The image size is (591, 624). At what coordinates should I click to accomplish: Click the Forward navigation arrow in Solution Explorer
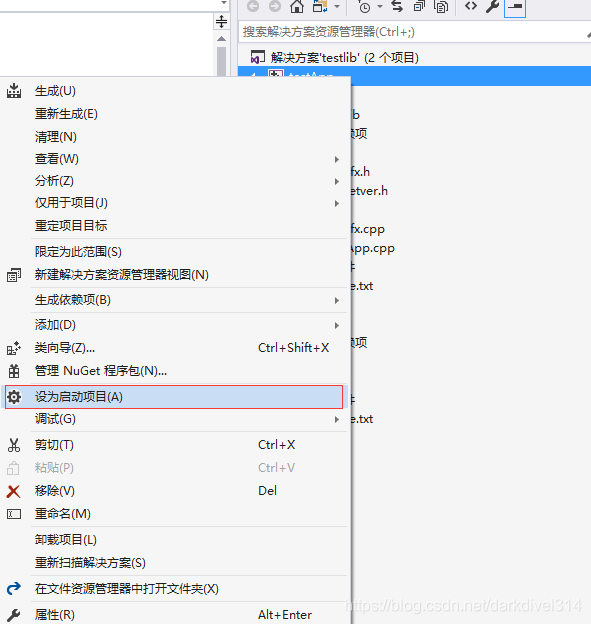tap(275, 6)
